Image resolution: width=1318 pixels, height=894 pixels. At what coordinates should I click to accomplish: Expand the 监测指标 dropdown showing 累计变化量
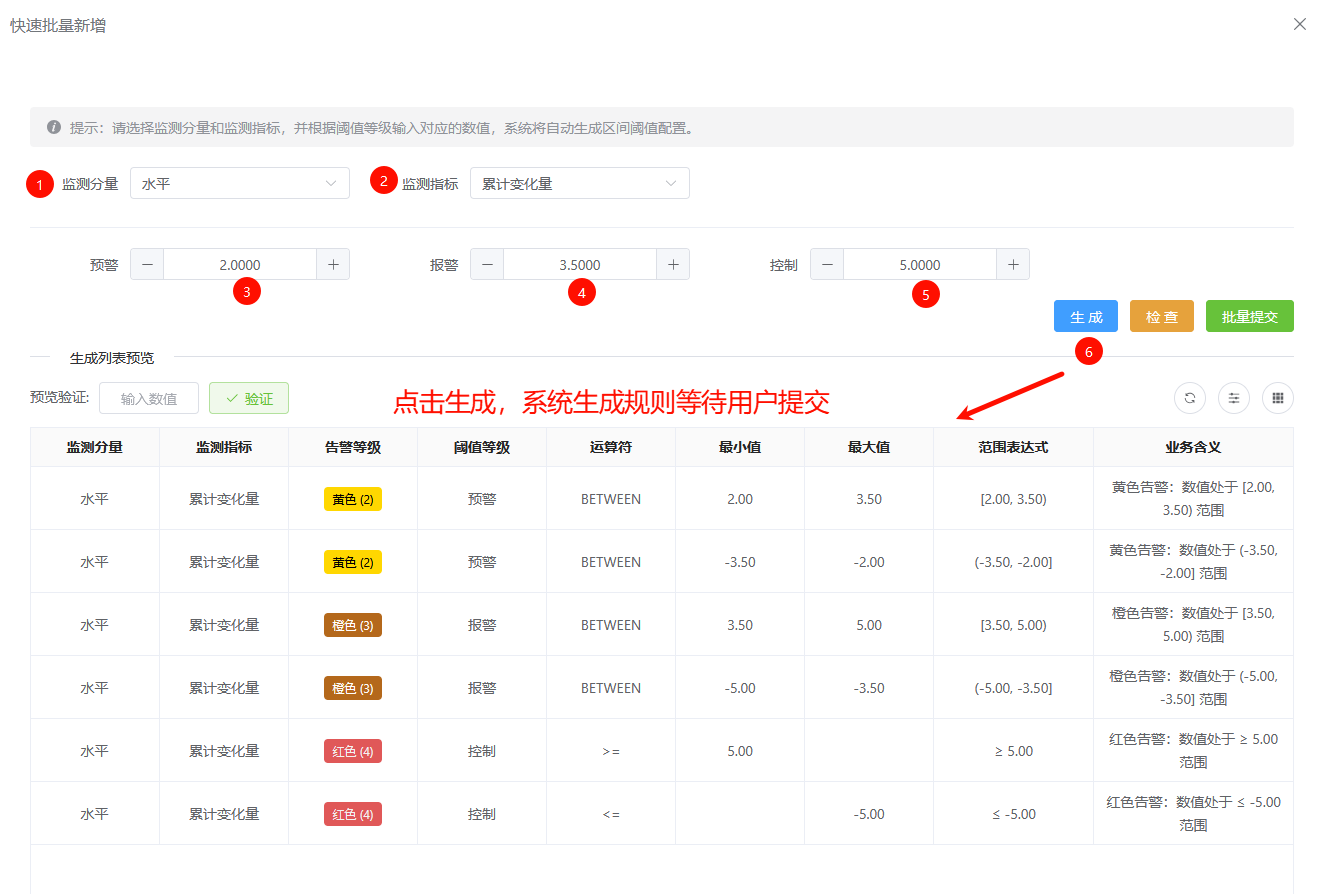tap(580, 184)
